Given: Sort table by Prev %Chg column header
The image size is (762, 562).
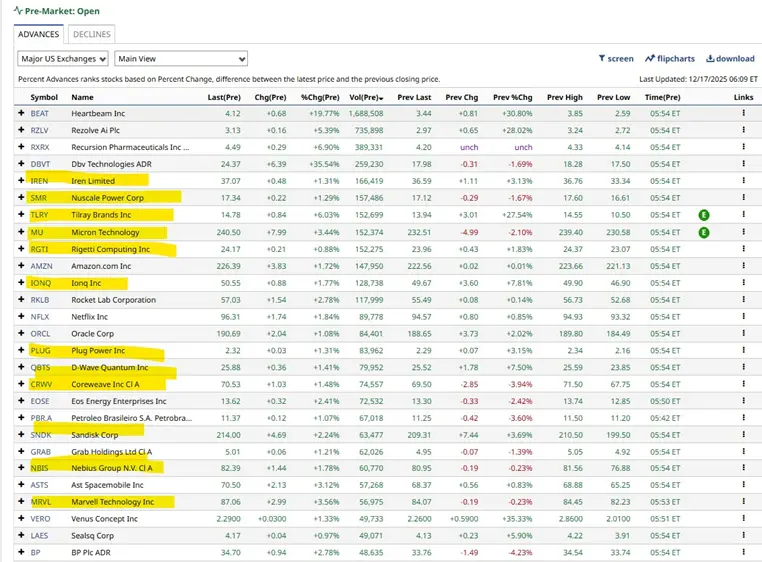Looking at the screenshot, I should pos(513,97).
